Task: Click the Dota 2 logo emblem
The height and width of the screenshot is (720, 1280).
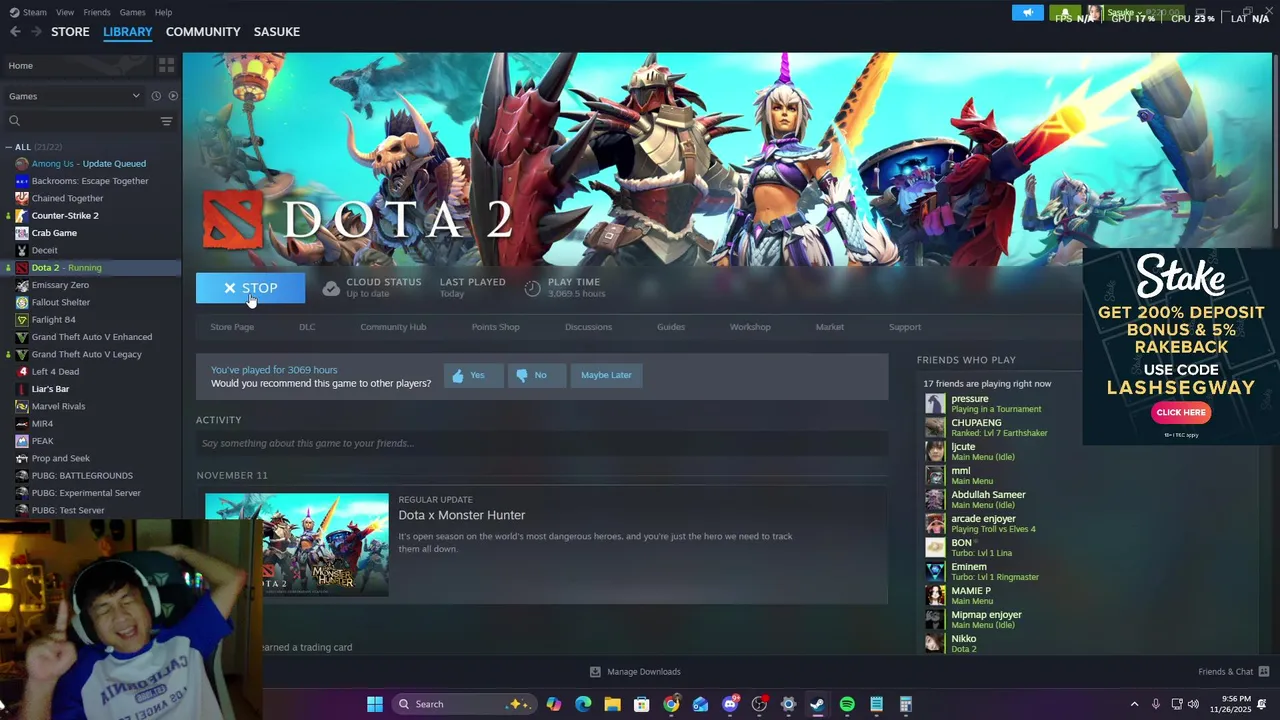Action: 232,219
